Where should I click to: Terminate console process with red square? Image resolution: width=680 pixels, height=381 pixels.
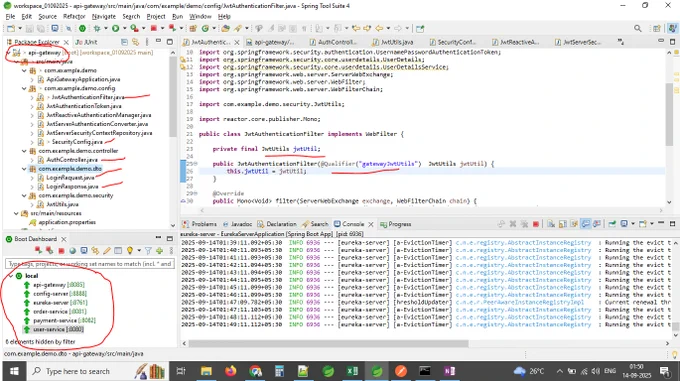(536, 224)
